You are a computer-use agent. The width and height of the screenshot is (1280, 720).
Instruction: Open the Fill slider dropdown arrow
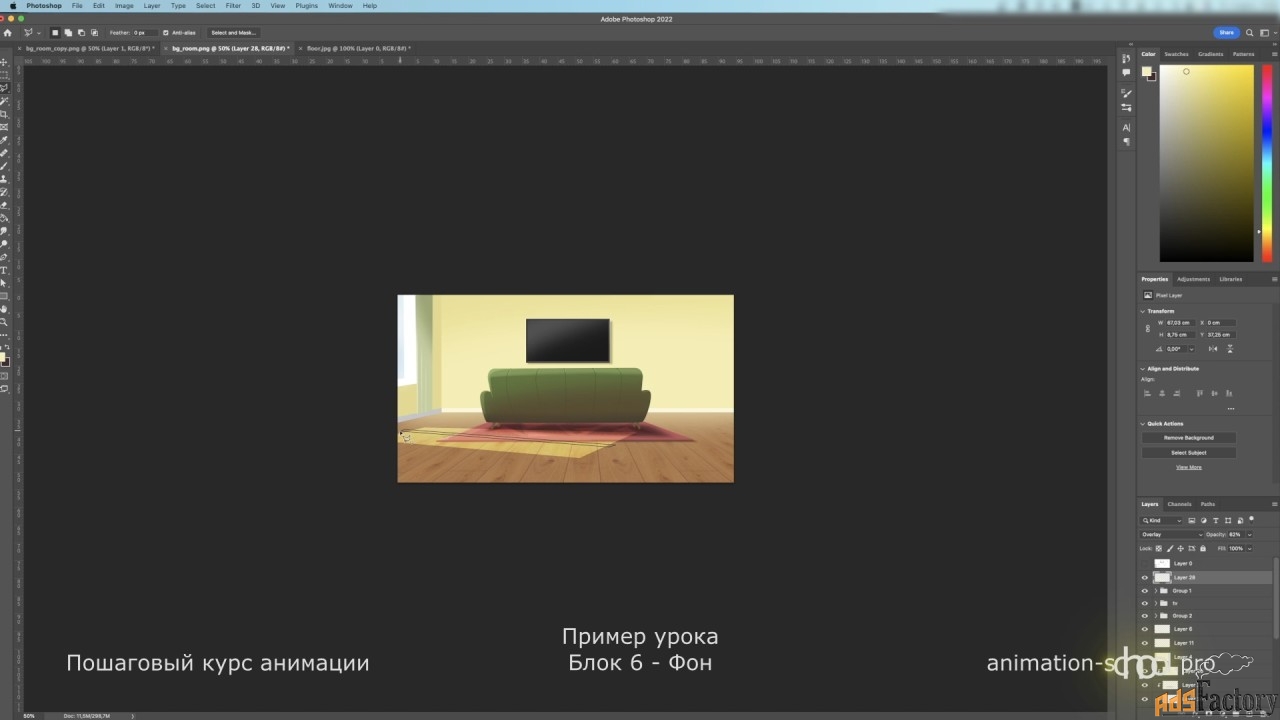pos(1249,548)
